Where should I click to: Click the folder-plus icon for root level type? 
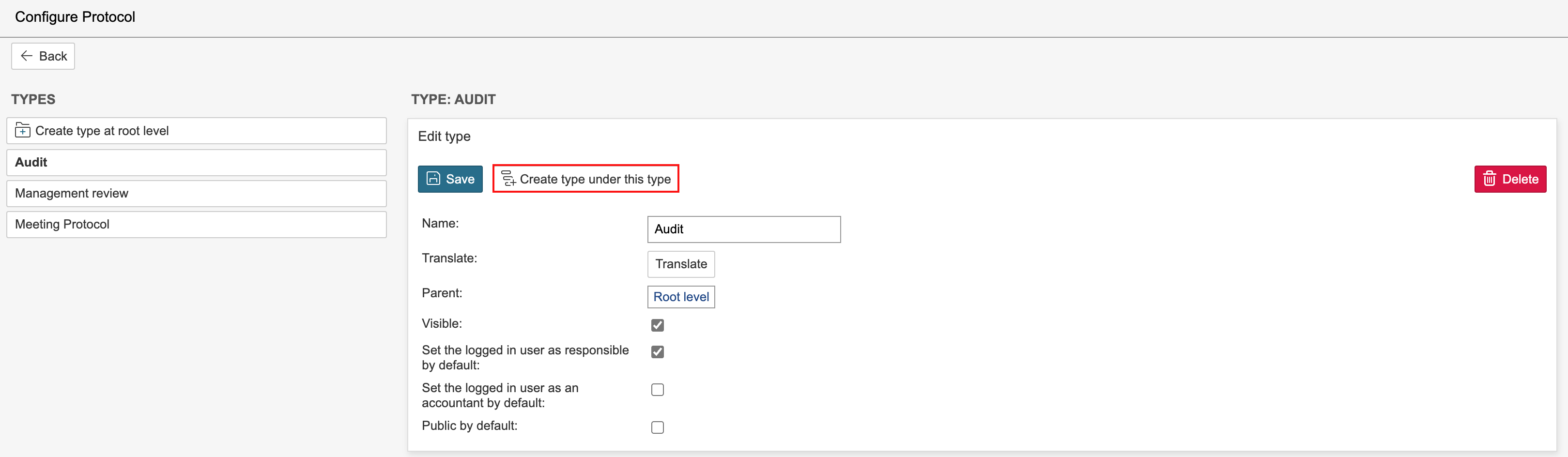(23, 130)
